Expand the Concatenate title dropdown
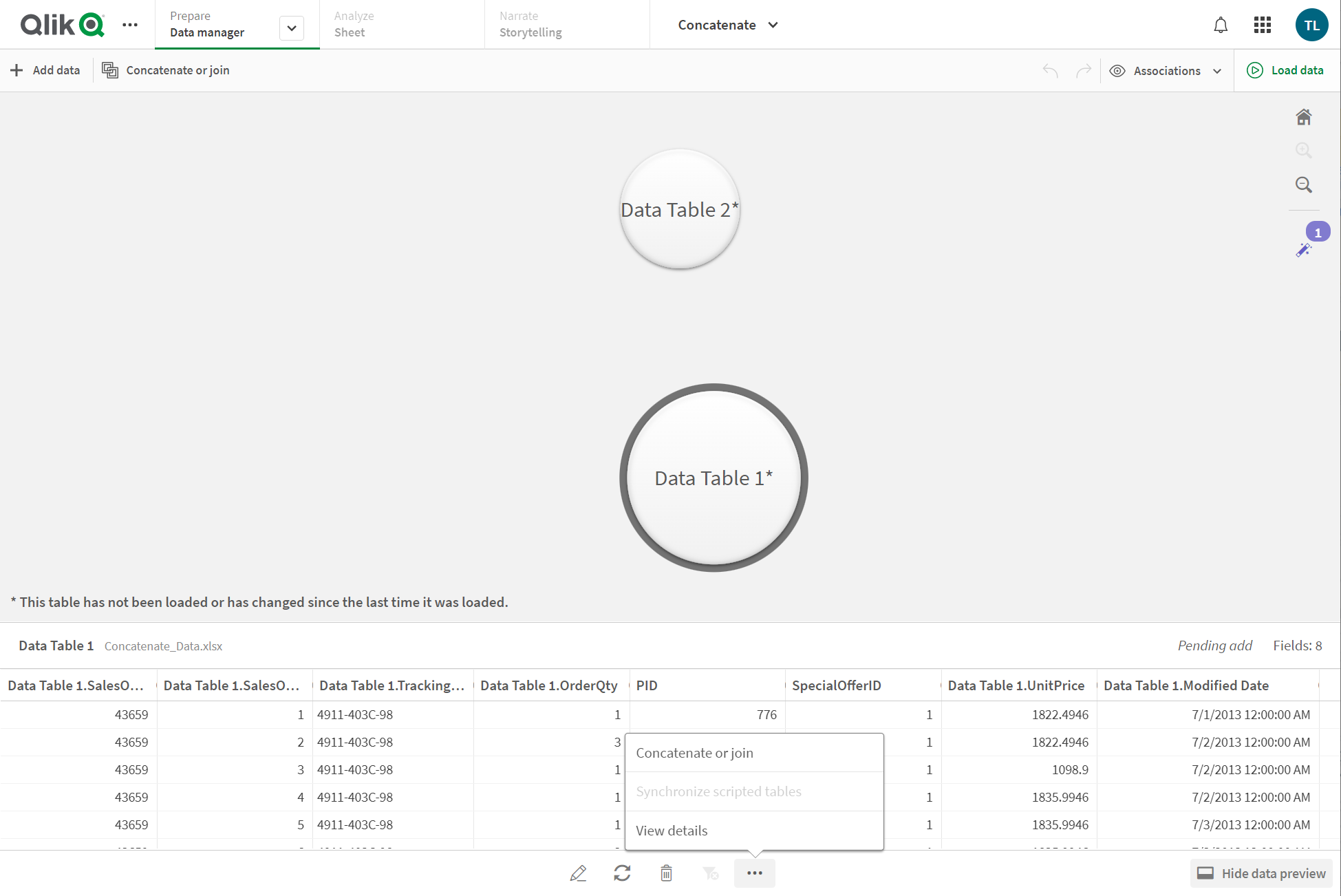This screenshot has width=1341, height=896. click(775, 24)
